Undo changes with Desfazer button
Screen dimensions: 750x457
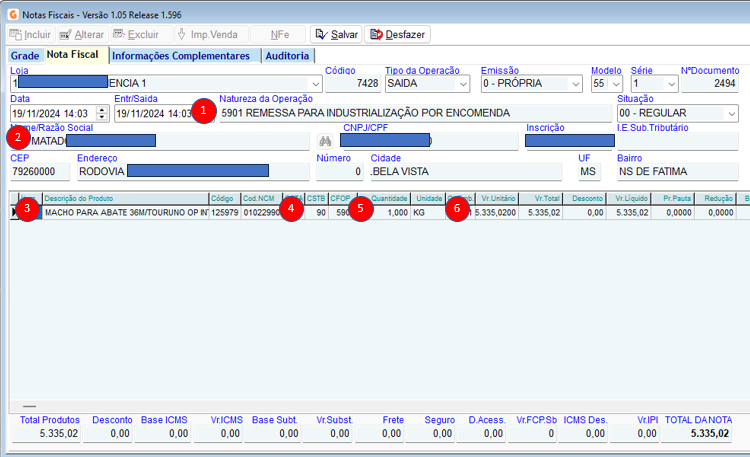[397, 34]
